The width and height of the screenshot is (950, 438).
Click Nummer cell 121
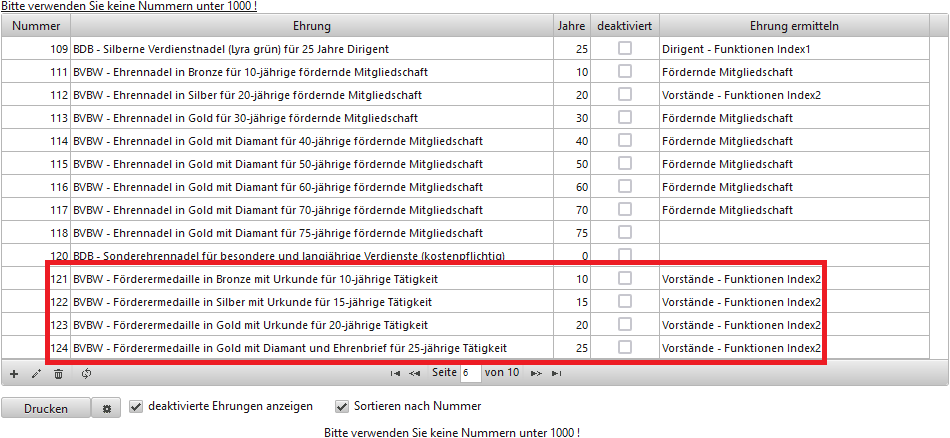coord(36,279)
